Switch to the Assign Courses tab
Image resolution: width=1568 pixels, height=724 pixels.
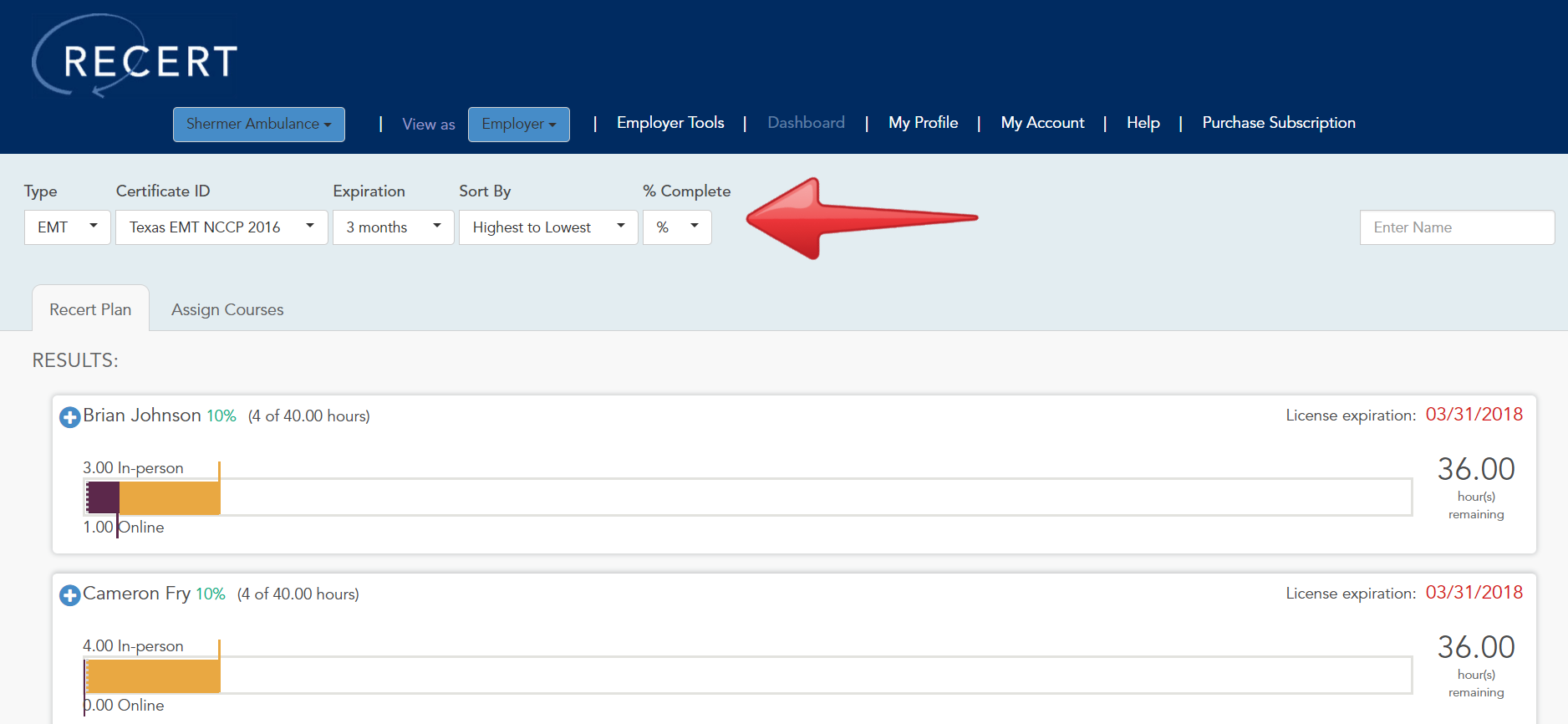(x=227, y=309)
